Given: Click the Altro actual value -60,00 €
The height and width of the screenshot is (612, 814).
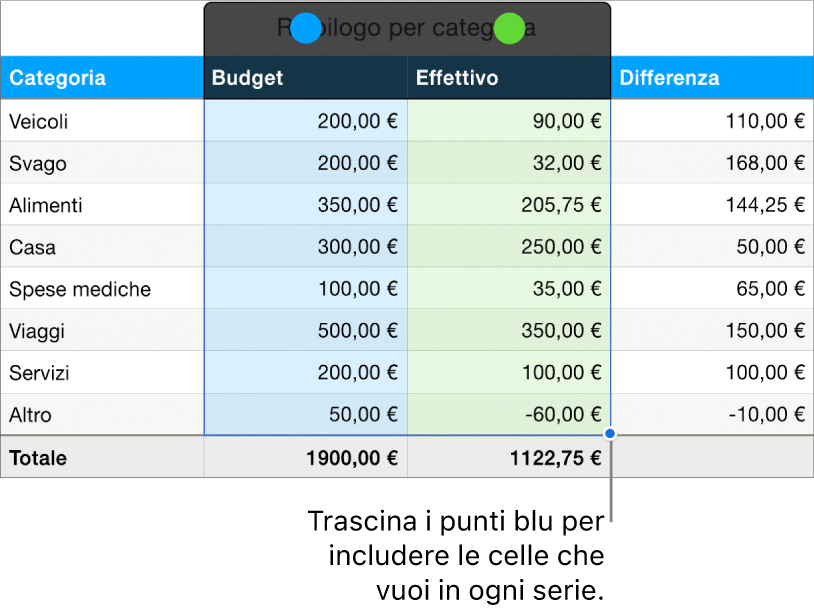Looking at the screenshot, I should (x=509, y=415).
